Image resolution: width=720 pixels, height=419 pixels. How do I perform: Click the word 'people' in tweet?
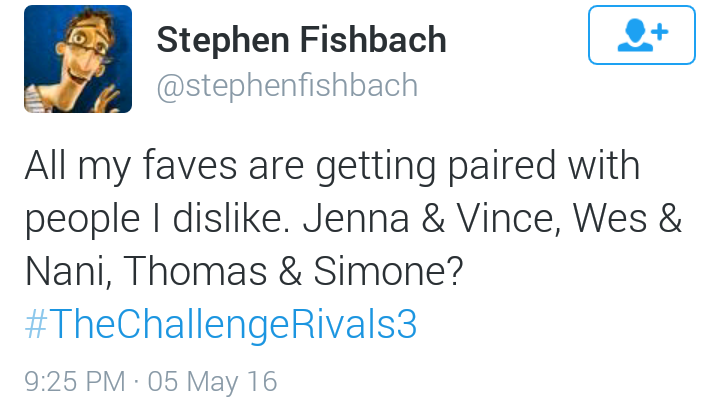(82, 221)
